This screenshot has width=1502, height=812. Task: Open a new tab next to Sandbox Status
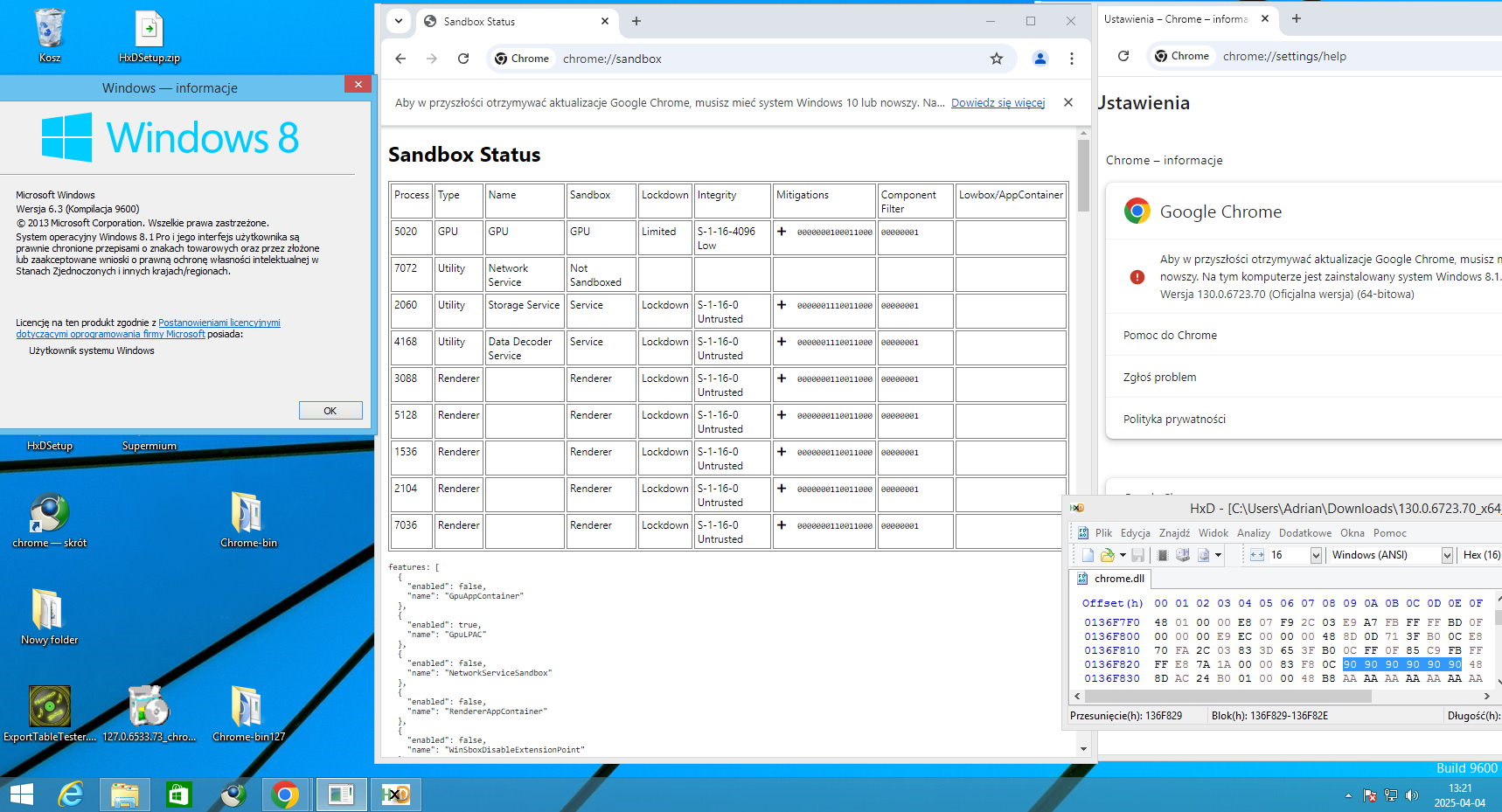(x=636, y=21)
